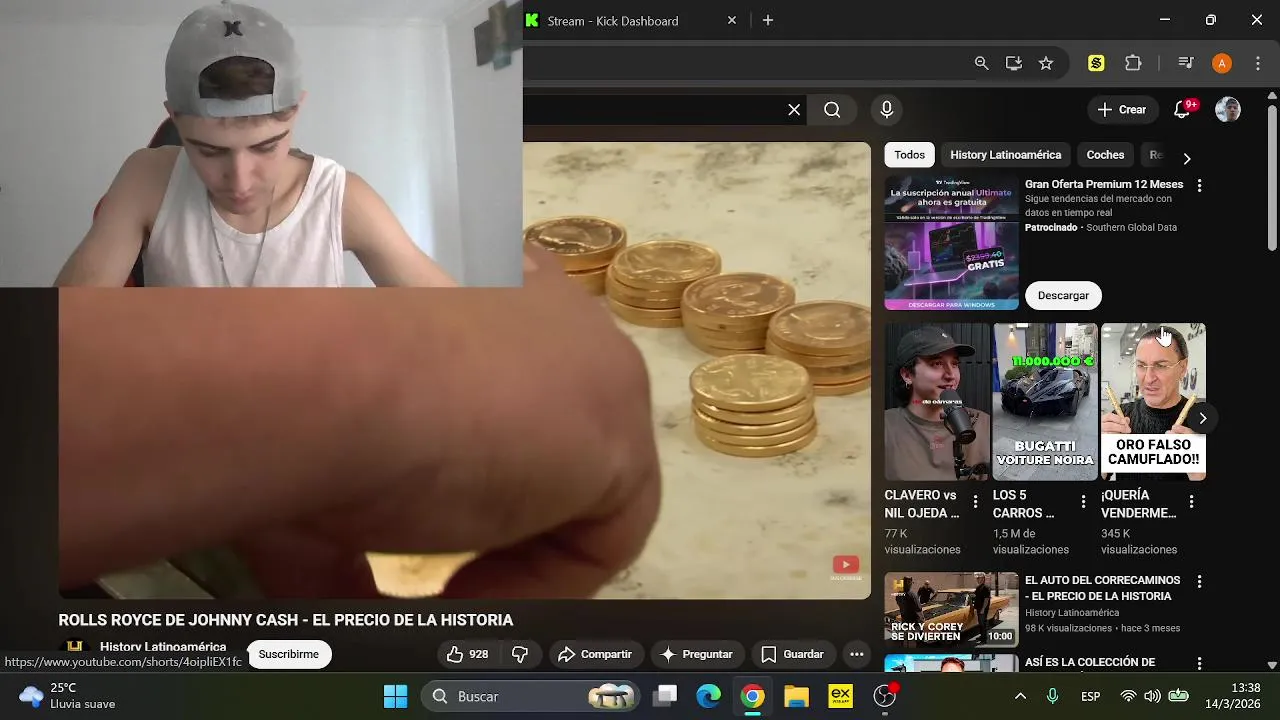Viewport: 1280px width, 720px height.
Task: Open options for ¡QUERÍA VENDERME short
Action: [x=1191, y=502]
